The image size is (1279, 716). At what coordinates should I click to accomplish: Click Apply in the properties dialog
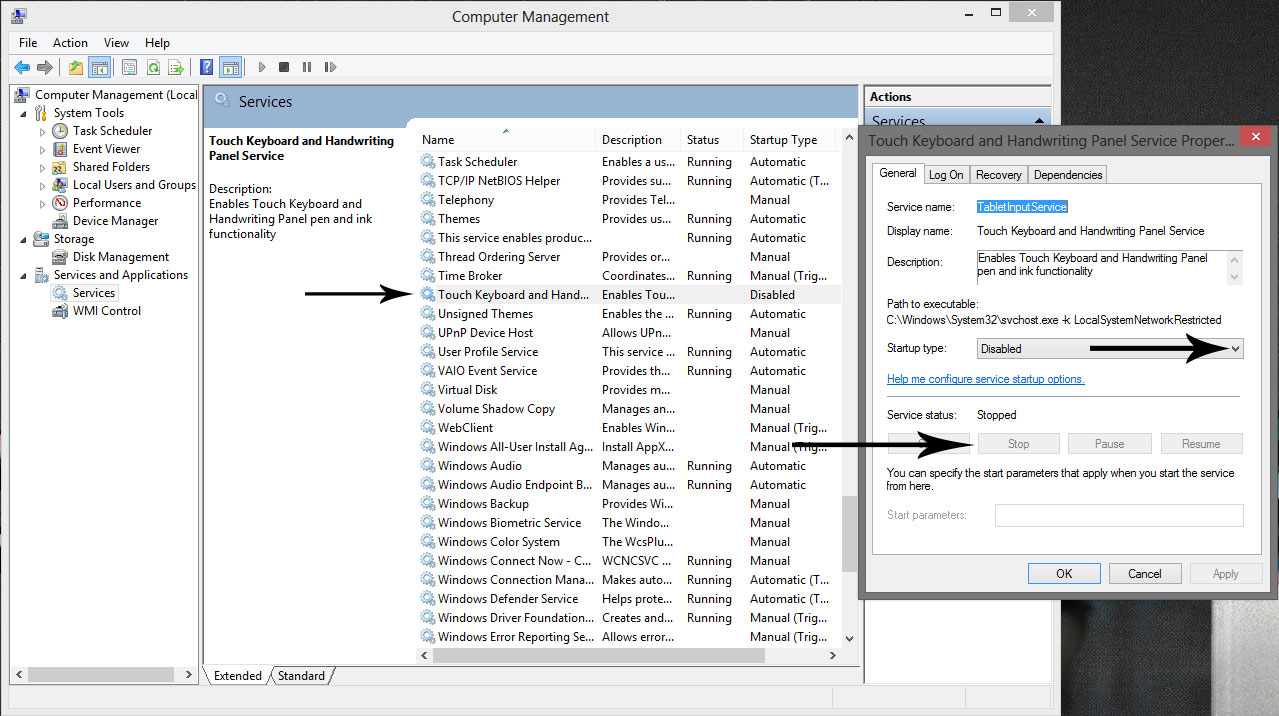click(x=1226, y=573)
